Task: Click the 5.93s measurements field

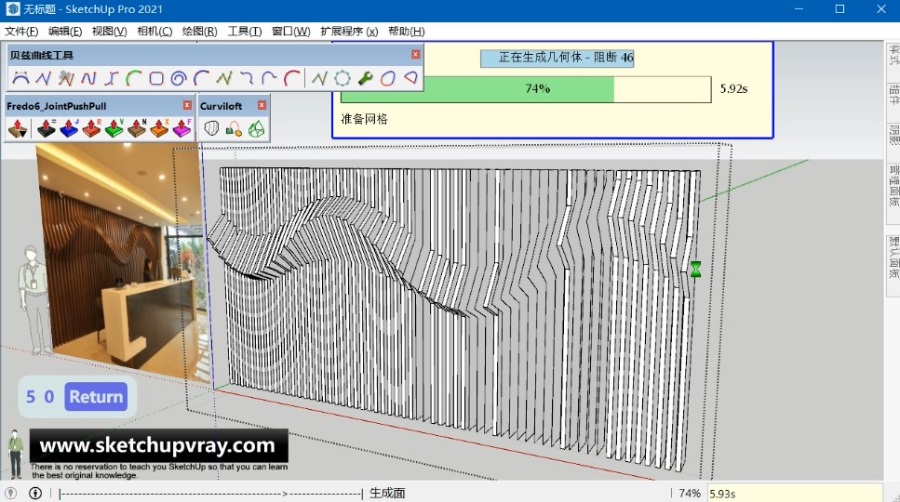Action: [x=795, y=493]
